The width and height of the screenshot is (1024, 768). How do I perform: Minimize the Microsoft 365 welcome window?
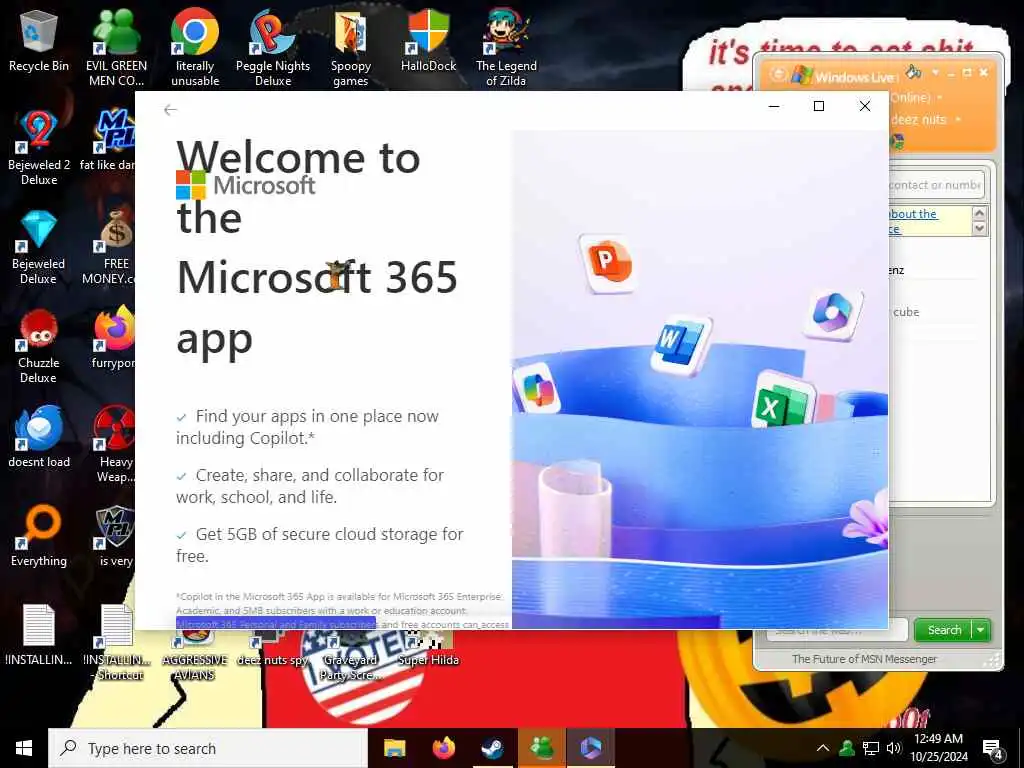coord(774,106)
